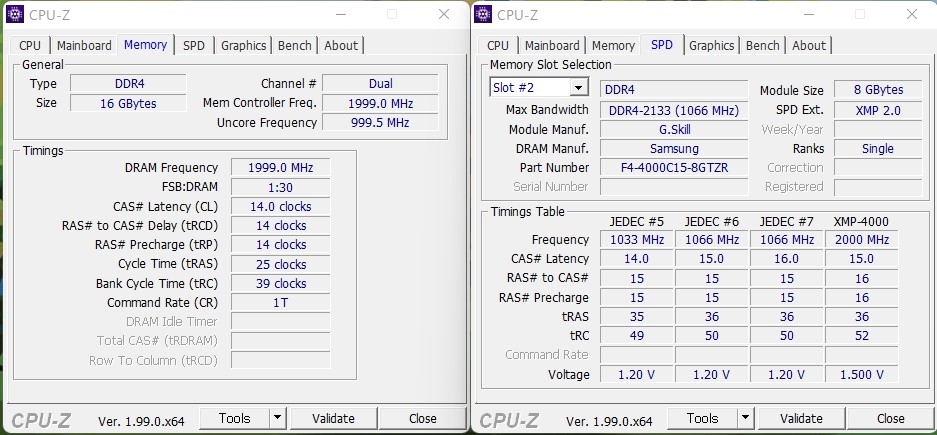
Task: Click the Bank Cycle Time value 39 clocks
Action: (x=280, y=283)
